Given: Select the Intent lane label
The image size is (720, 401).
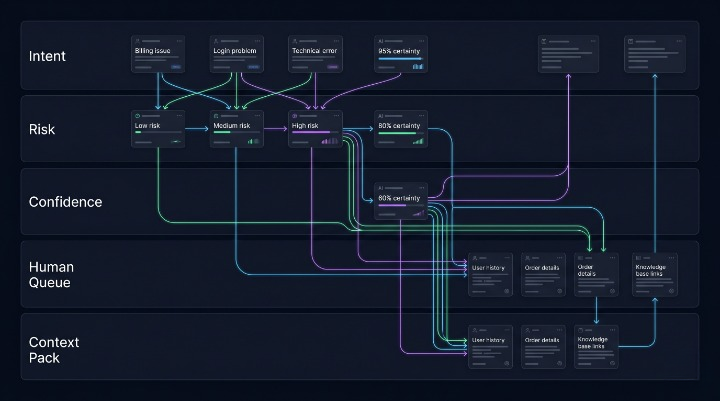Looking at the screenshot, I should coord(47,56).
